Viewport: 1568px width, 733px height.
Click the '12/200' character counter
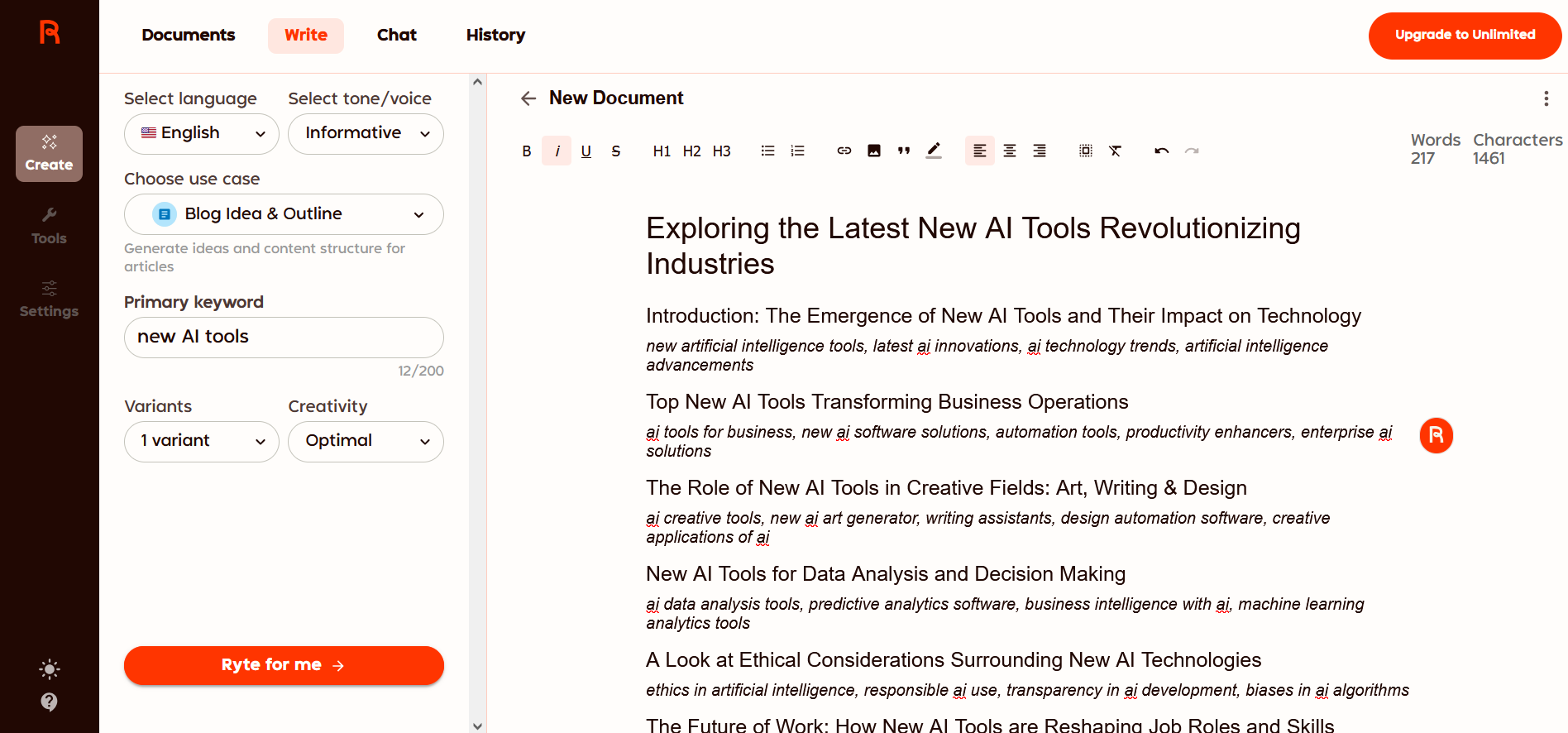(420, 371)
